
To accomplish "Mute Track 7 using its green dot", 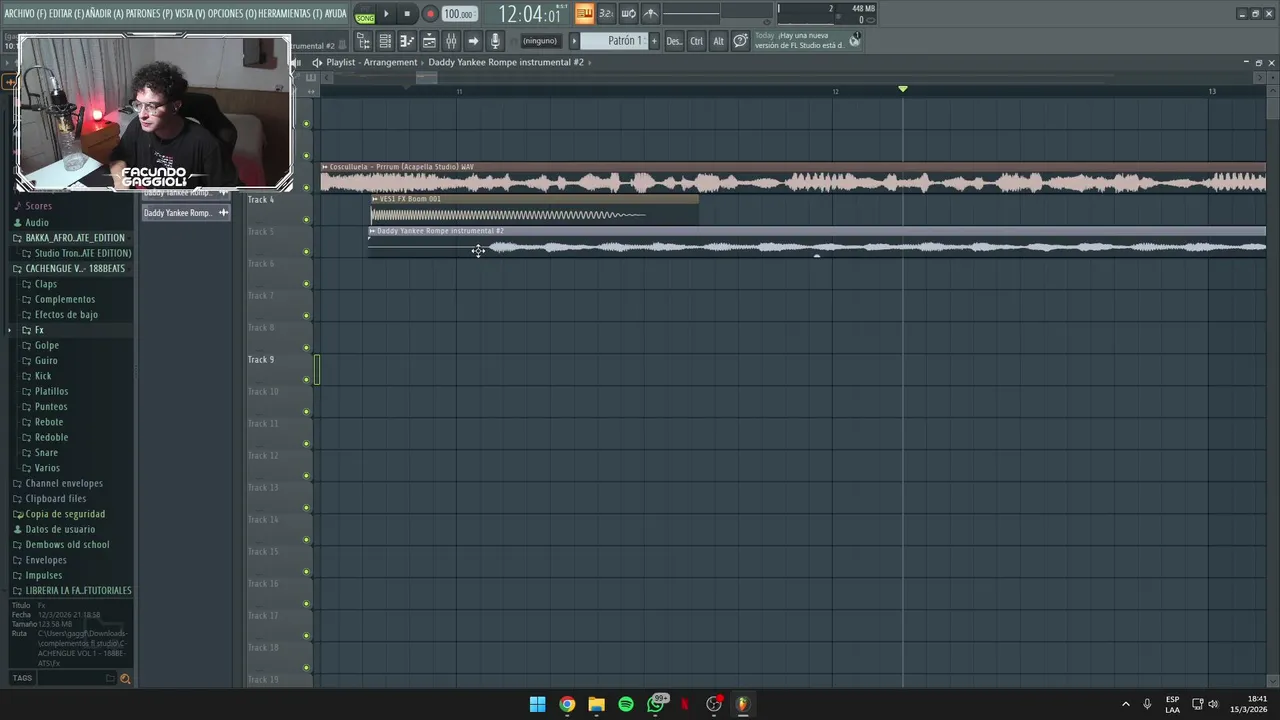I will click(306, 316).
